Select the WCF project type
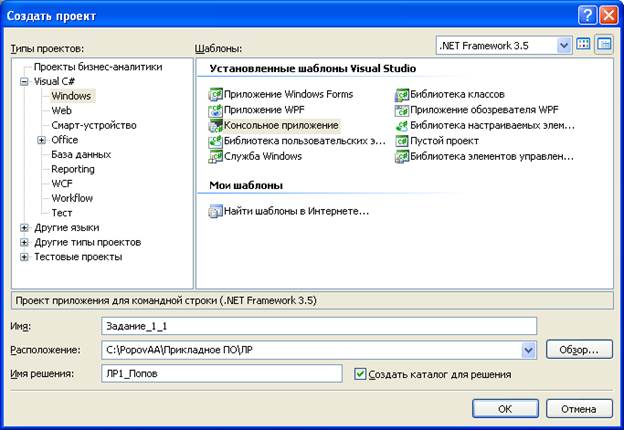 coord(62,184)
